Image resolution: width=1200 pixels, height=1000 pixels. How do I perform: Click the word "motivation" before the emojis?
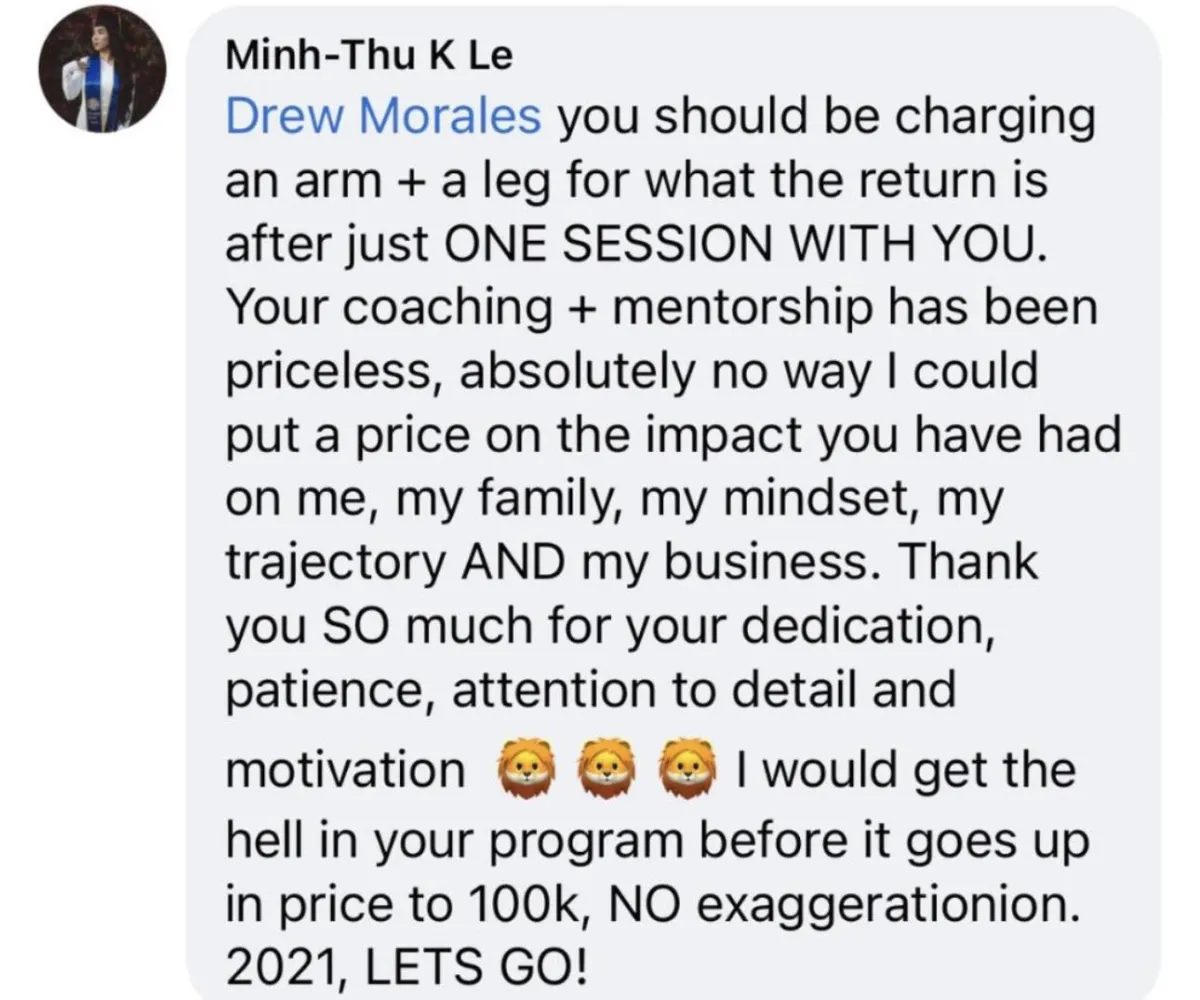click(346, 772)
